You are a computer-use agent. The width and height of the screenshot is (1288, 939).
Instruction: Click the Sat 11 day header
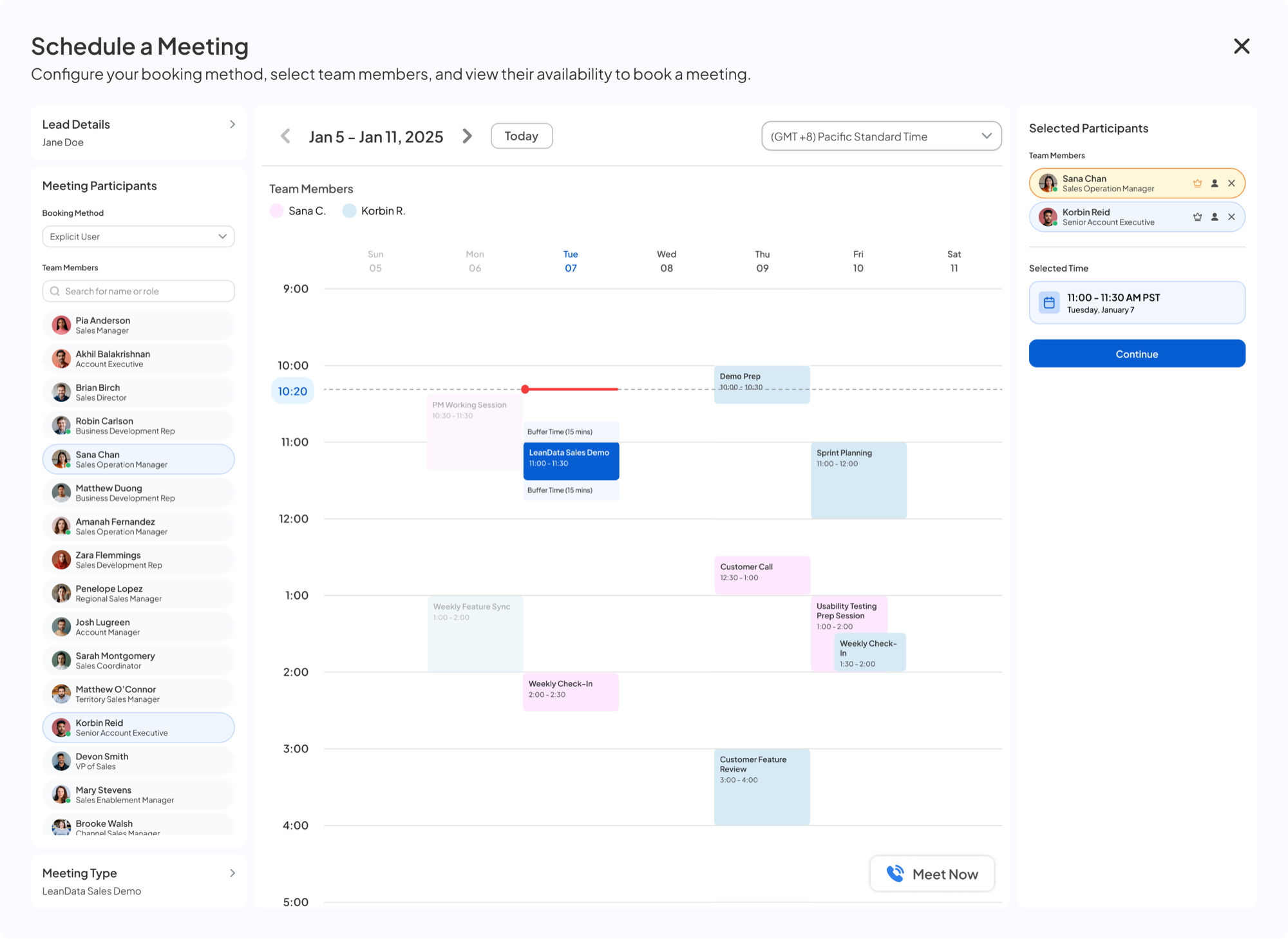click(x=954, y=261)
